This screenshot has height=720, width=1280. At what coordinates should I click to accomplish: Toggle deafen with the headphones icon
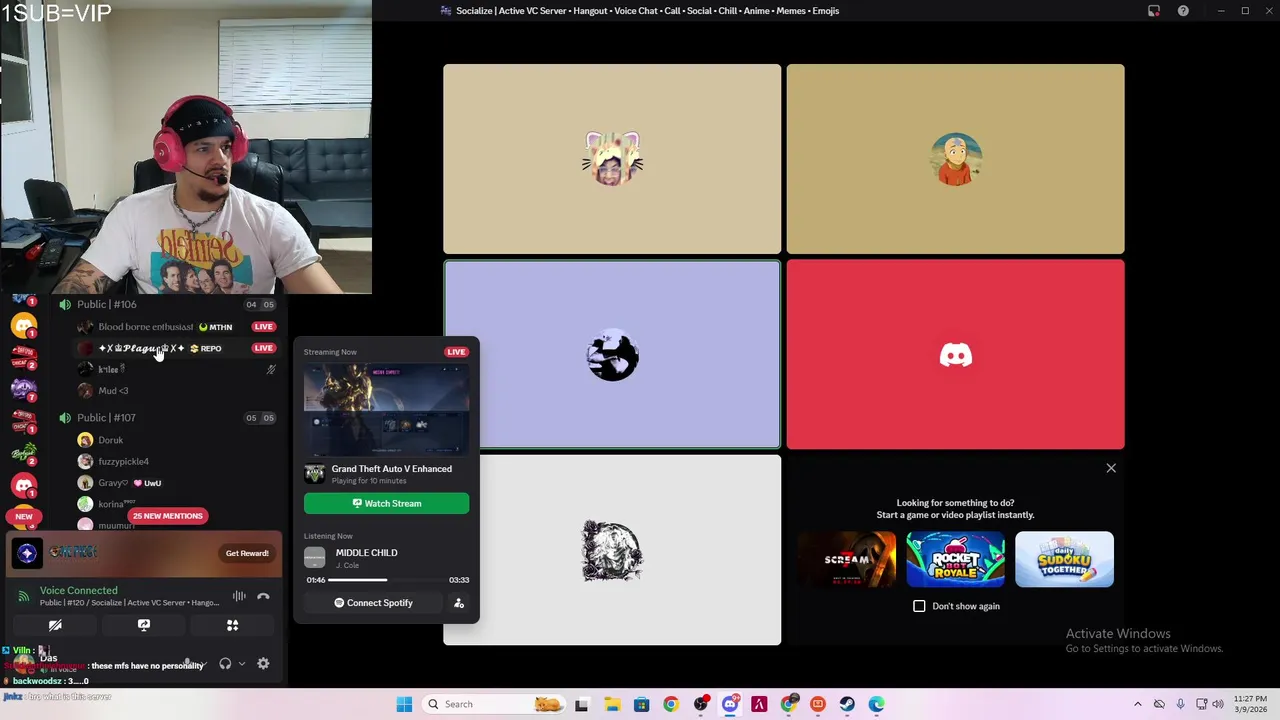tap(225, 664)
